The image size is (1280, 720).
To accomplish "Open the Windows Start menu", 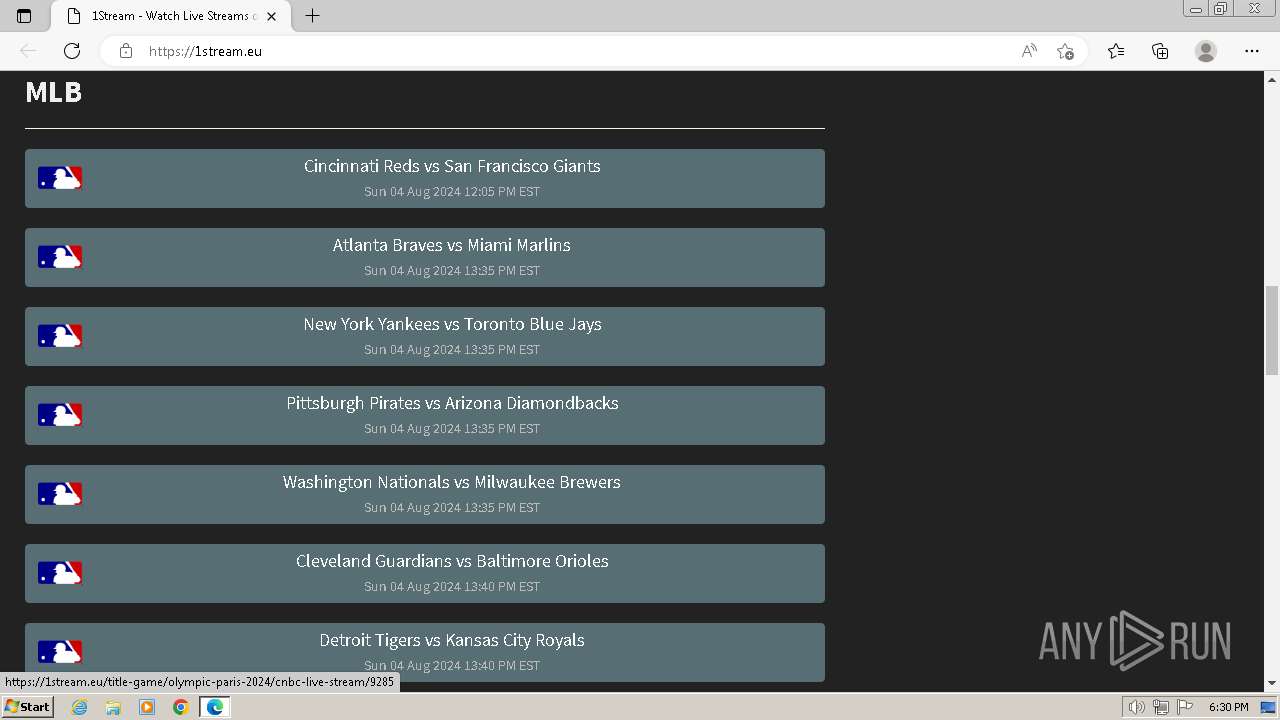I will (27, 707).
